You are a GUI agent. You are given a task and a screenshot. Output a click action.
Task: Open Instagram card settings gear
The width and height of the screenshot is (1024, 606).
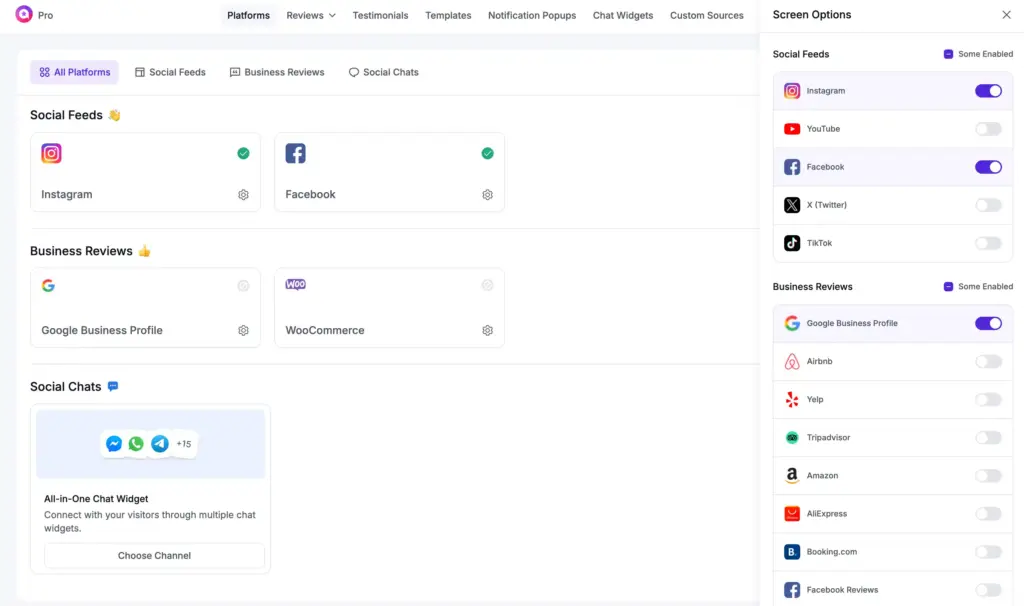point(243,195)
